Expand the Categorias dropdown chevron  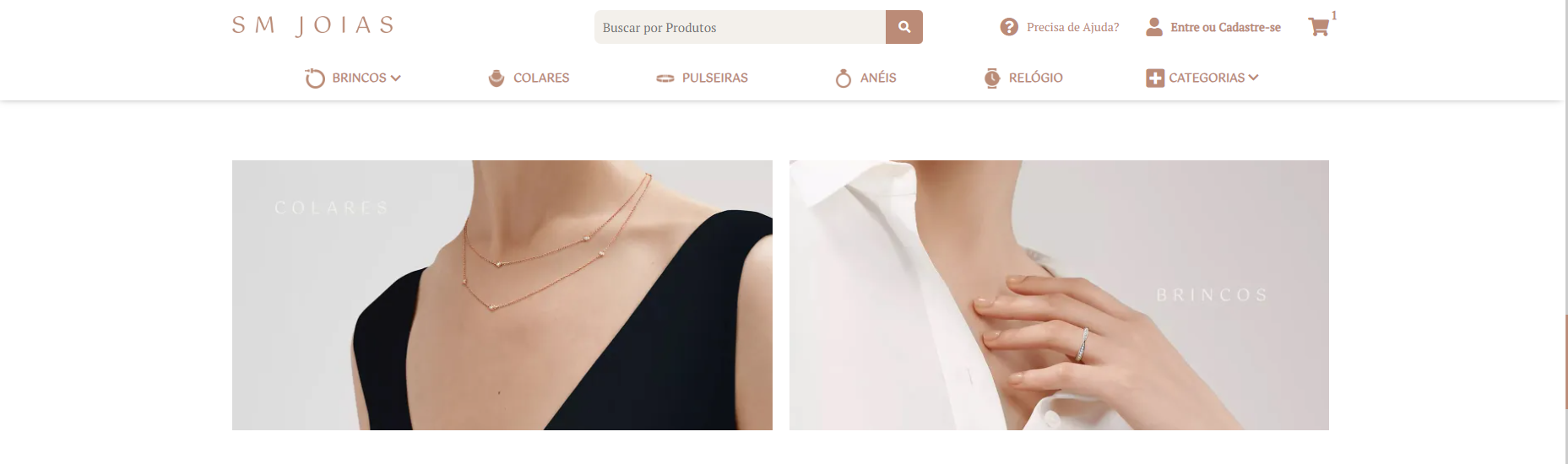click(x=1253, y=78)
